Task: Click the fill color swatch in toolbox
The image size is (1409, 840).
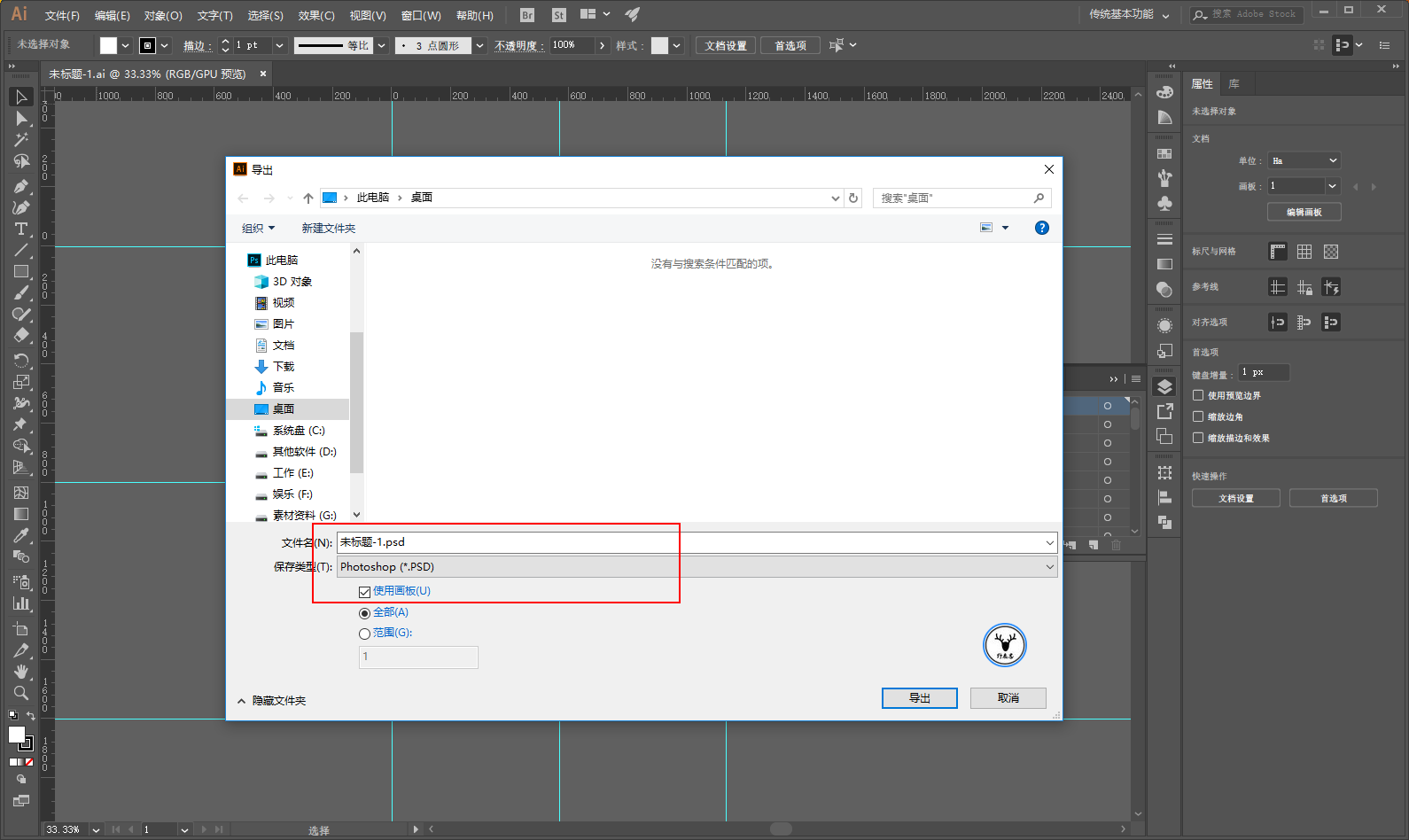Action: [x=17, y=735]
